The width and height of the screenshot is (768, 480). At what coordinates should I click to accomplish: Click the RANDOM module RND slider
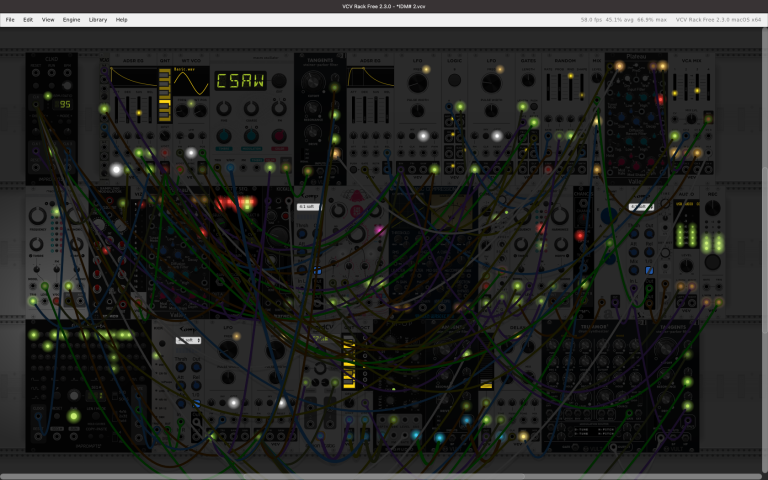pyautogui.click(x=571, y=87)
